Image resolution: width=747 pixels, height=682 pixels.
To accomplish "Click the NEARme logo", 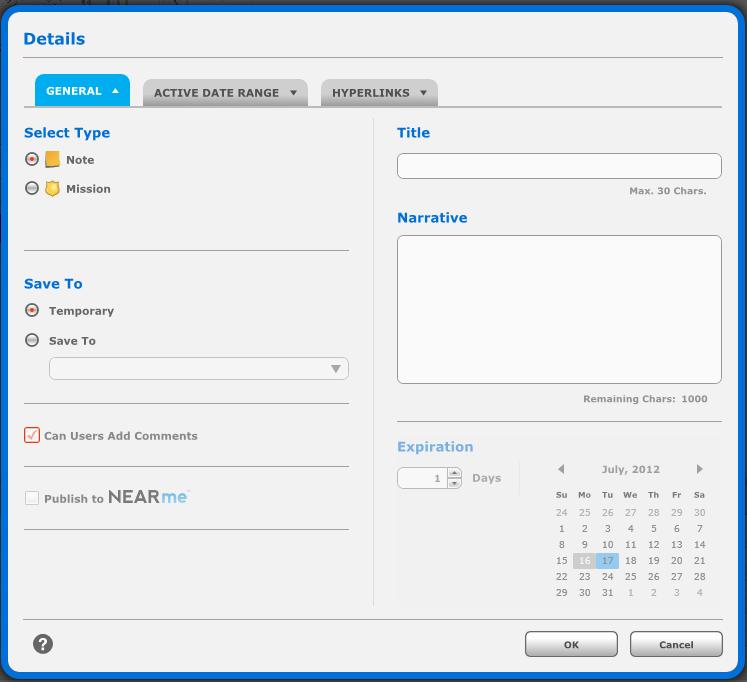I will coord(147,497).
